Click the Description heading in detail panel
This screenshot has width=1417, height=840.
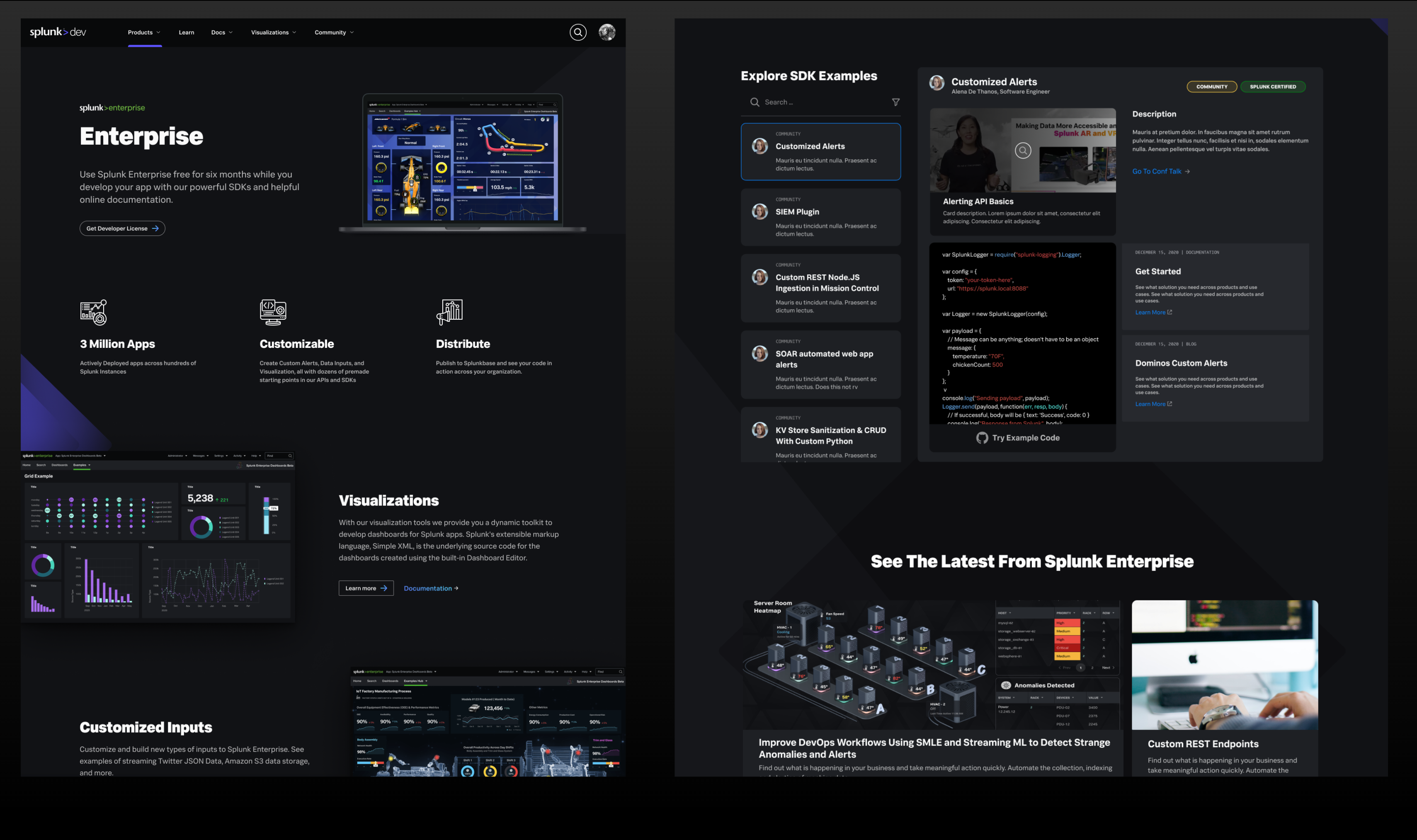click(1154, 114)
